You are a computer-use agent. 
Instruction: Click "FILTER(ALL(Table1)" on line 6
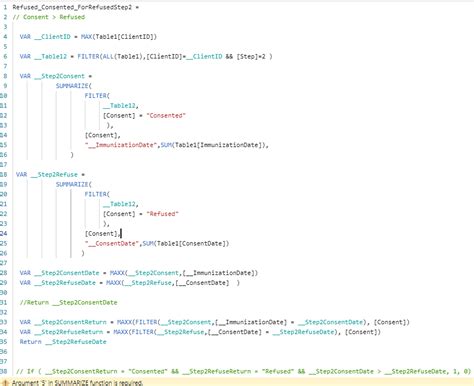[110, 56]
